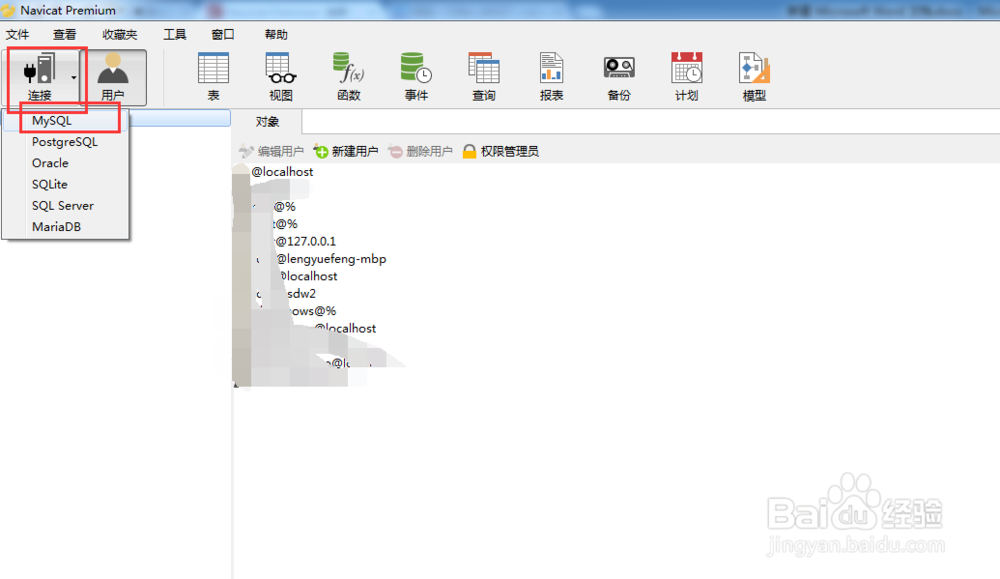
Task: Open the 窗口 menu
Action: point(223,34)
